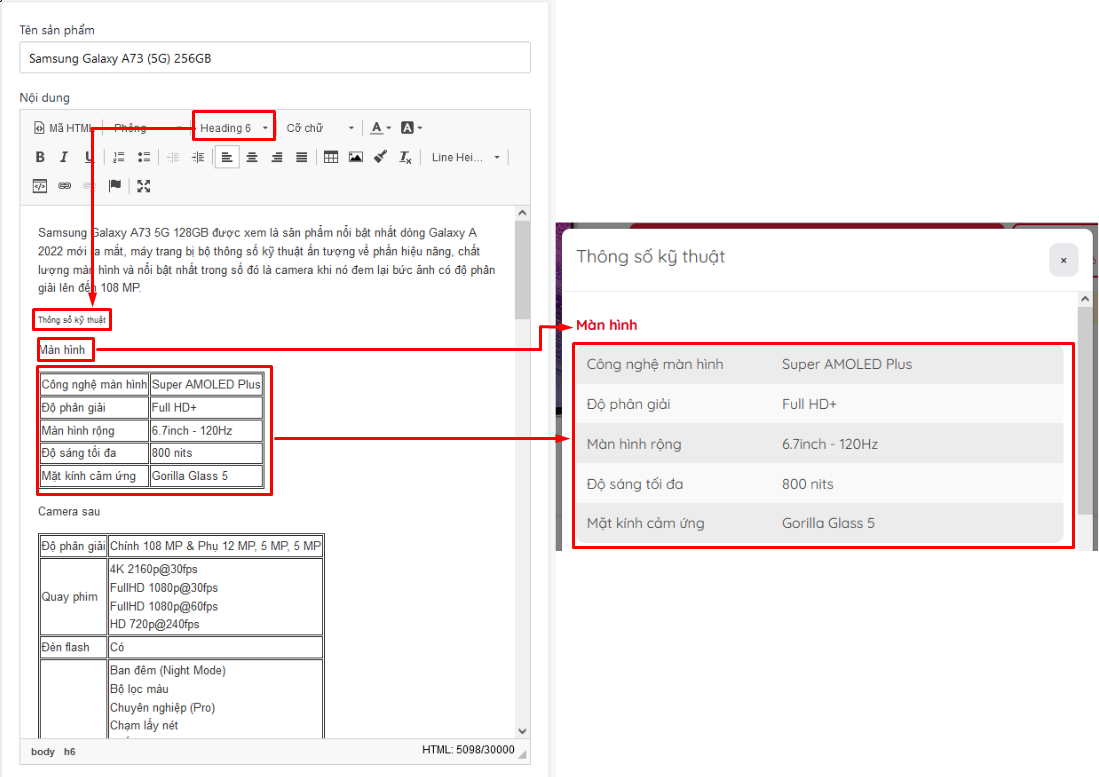Justify the text
This screenshot has height=777, width=1099.
tap(301, 157)
